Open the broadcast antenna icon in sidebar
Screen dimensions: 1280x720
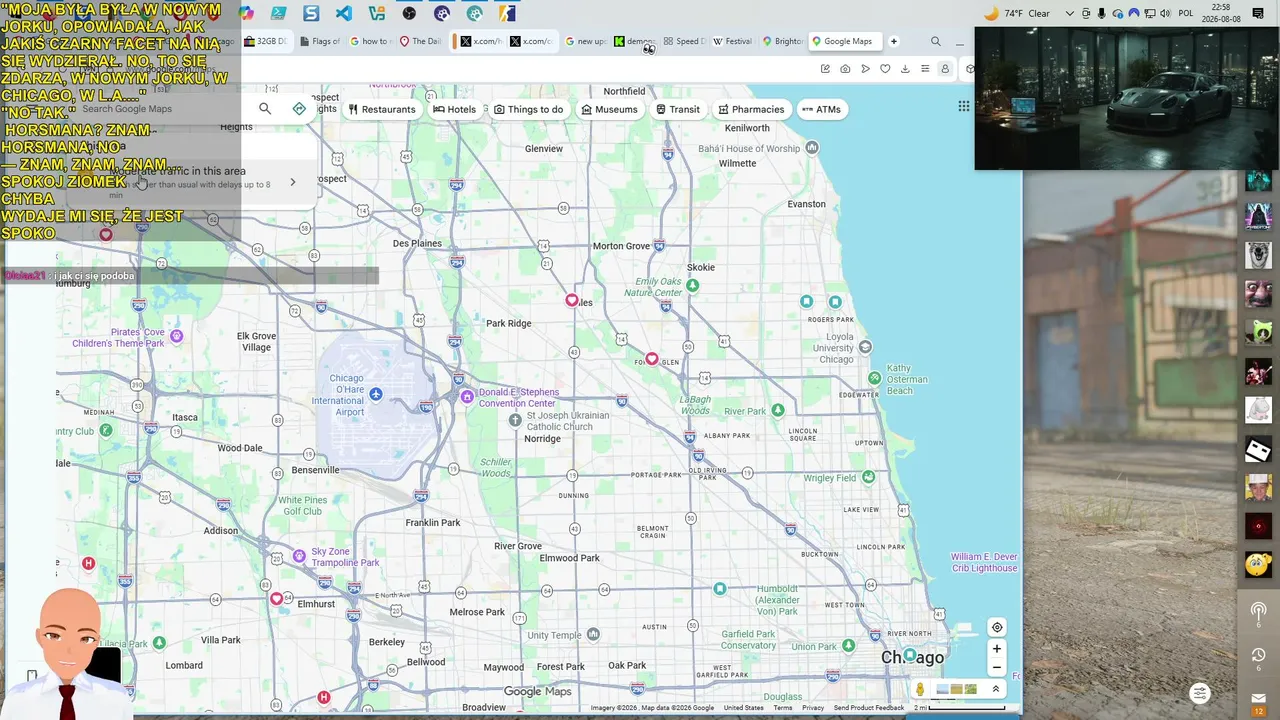1258,612
